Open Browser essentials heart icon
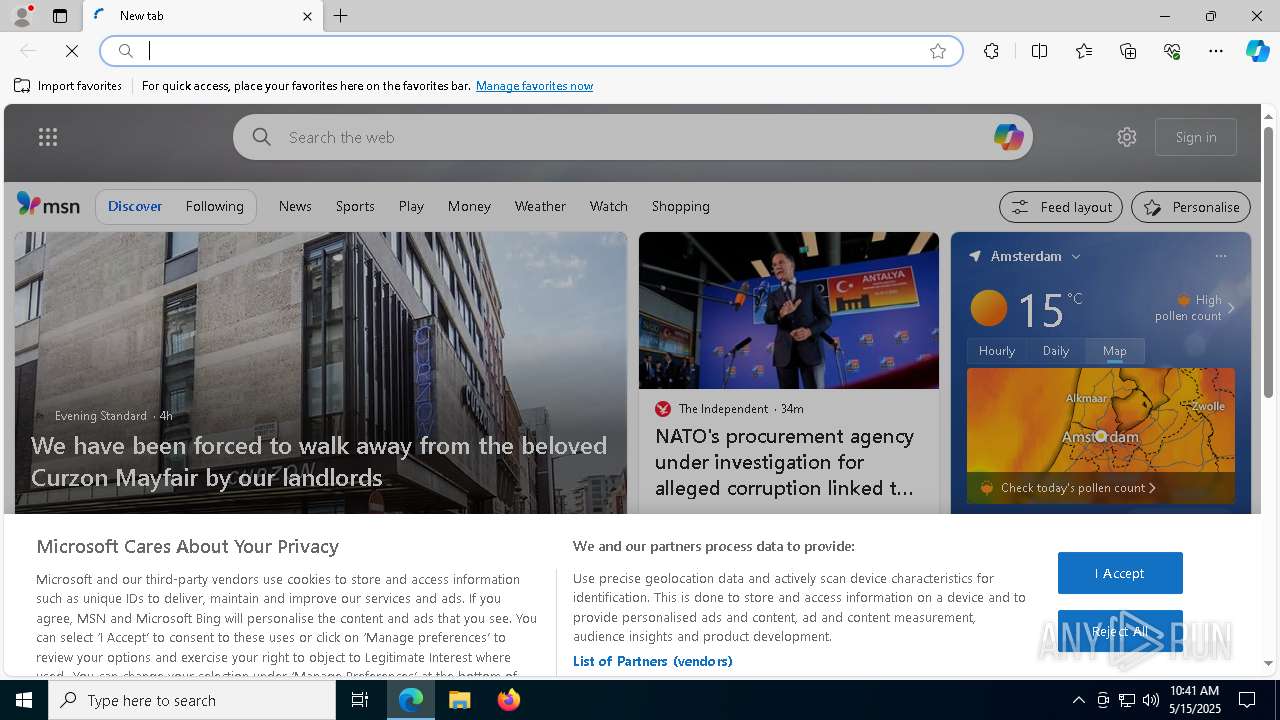Viewport: 1280px width, 720px height. [x=1172, y=51]
